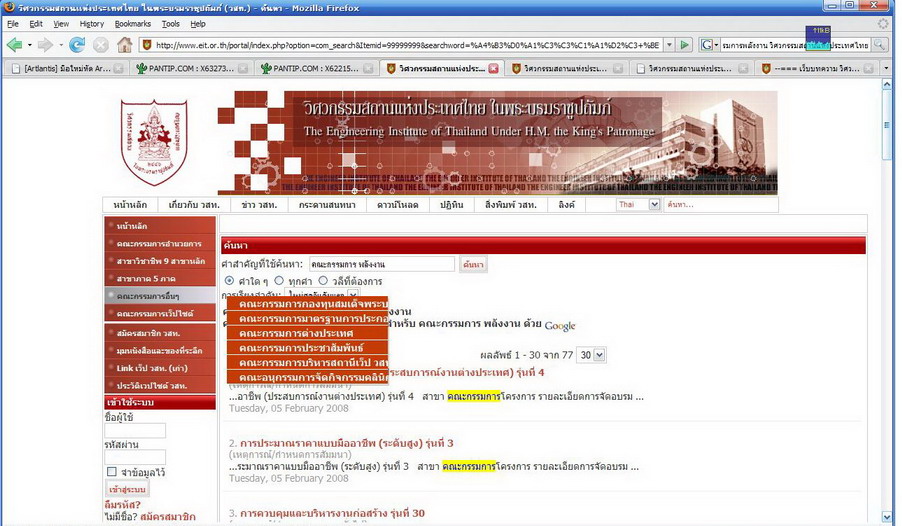This screenshot has height=526, width=902.
Task: Click the Firefox throbber activity icon
Action: click(x=882, y=24)
